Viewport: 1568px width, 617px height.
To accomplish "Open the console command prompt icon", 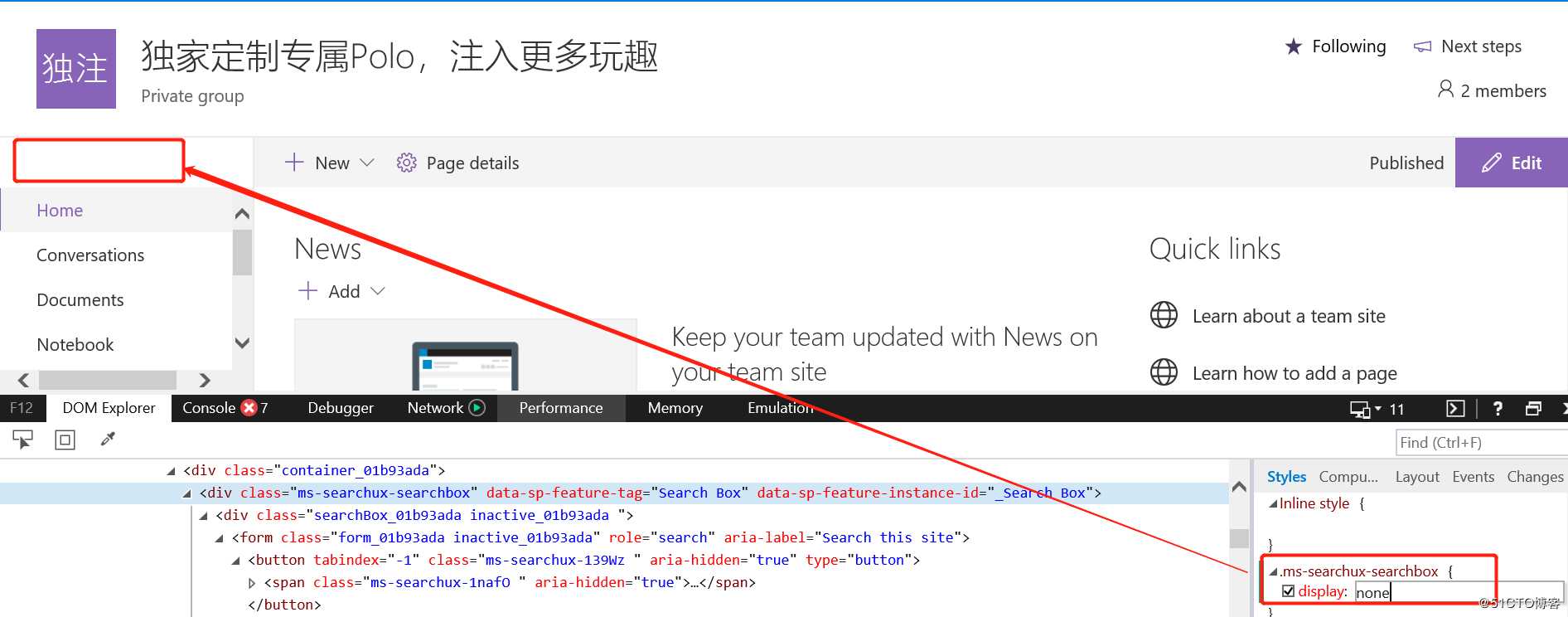I will point(1455,408).
